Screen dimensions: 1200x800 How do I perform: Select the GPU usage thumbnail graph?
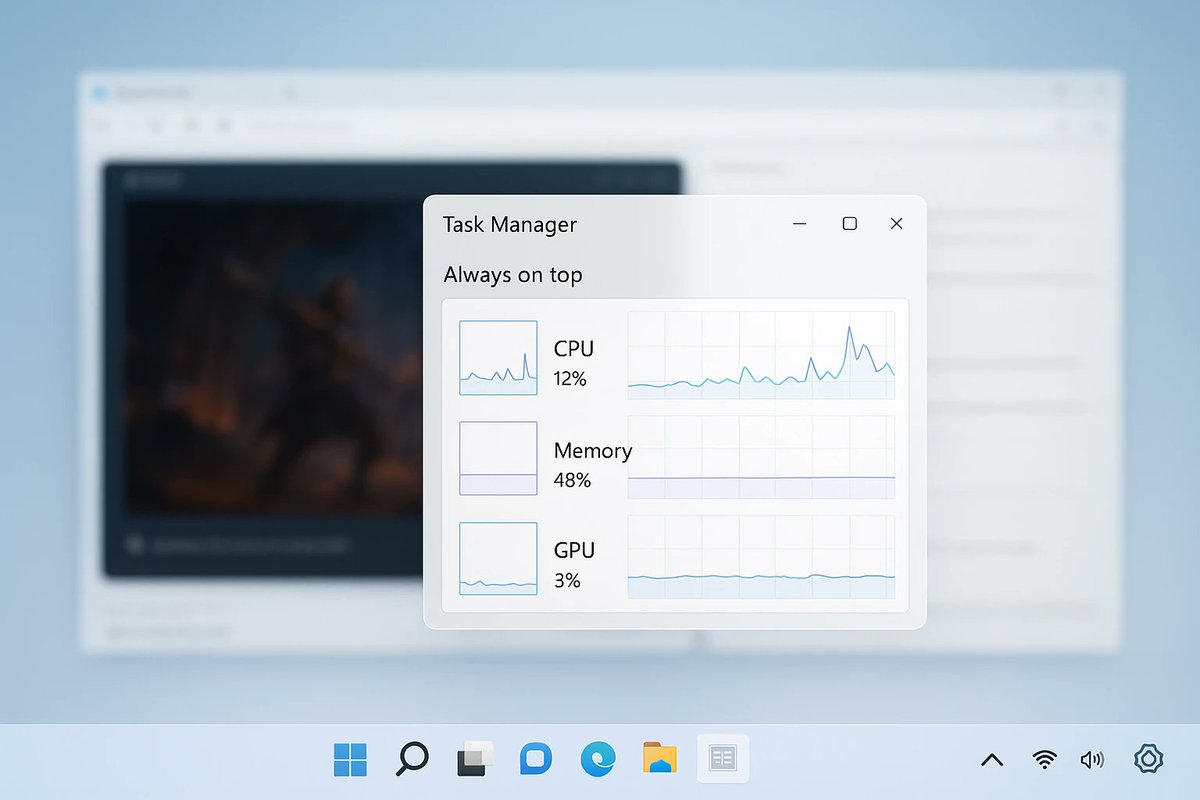(497, 557)
